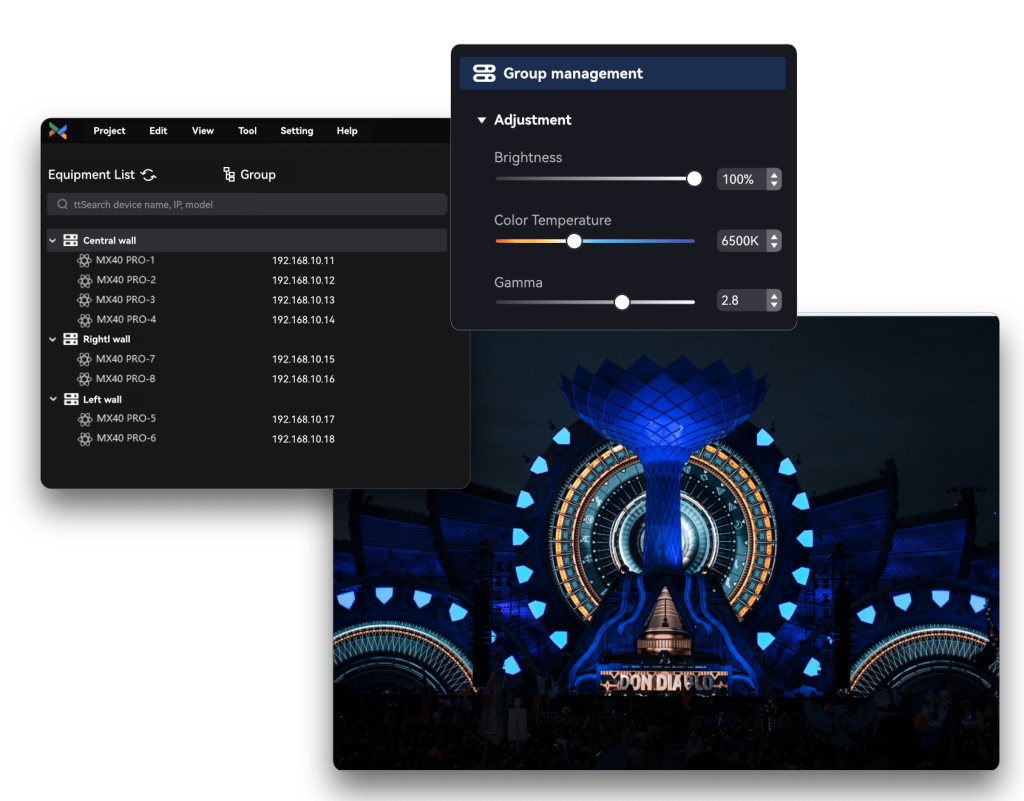Viewport: 1024px width, 801px height.
Task: Click the MX40 PRO-4 device icon
Action: (85, 320)
